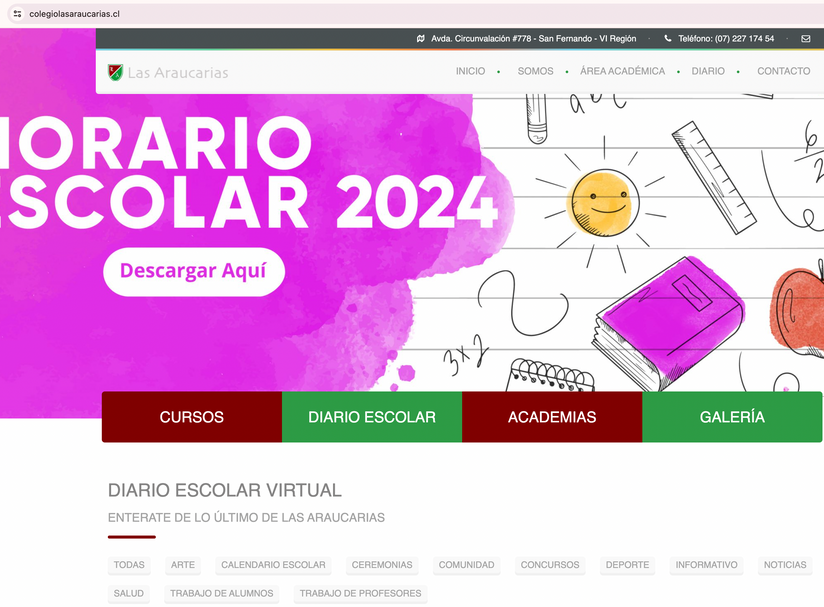Select the TRABAJO DE ALUMNOS filter
The width and height of the screenshot is (824, 607).
tap(222, 593)
